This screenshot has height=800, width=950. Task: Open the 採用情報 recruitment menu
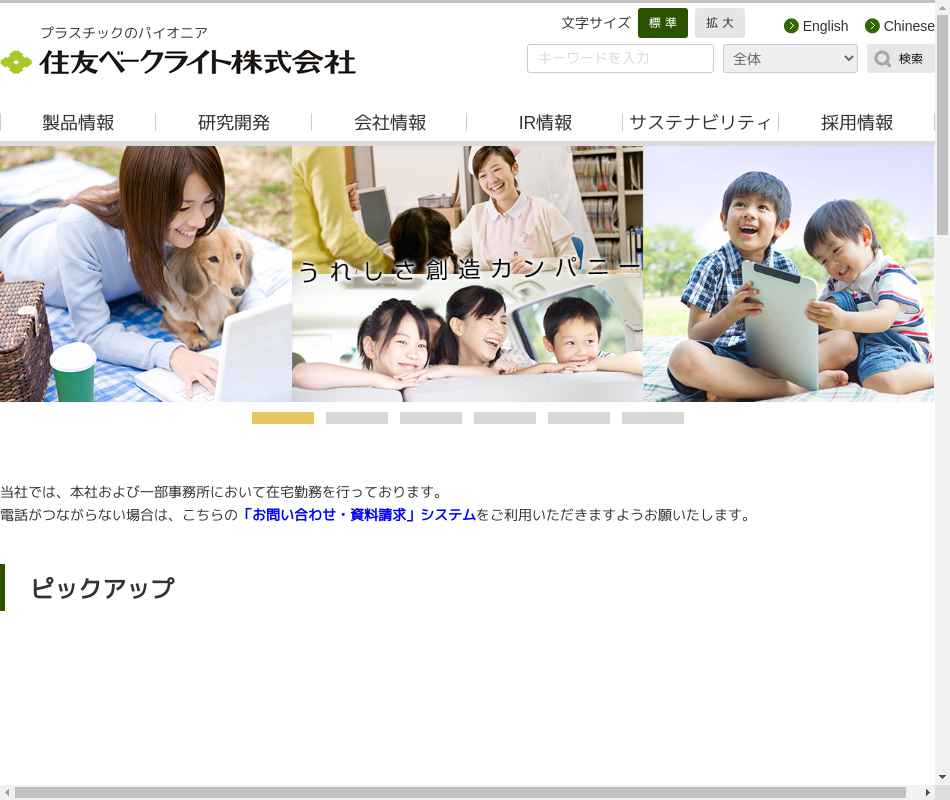[x=857, y=123]
